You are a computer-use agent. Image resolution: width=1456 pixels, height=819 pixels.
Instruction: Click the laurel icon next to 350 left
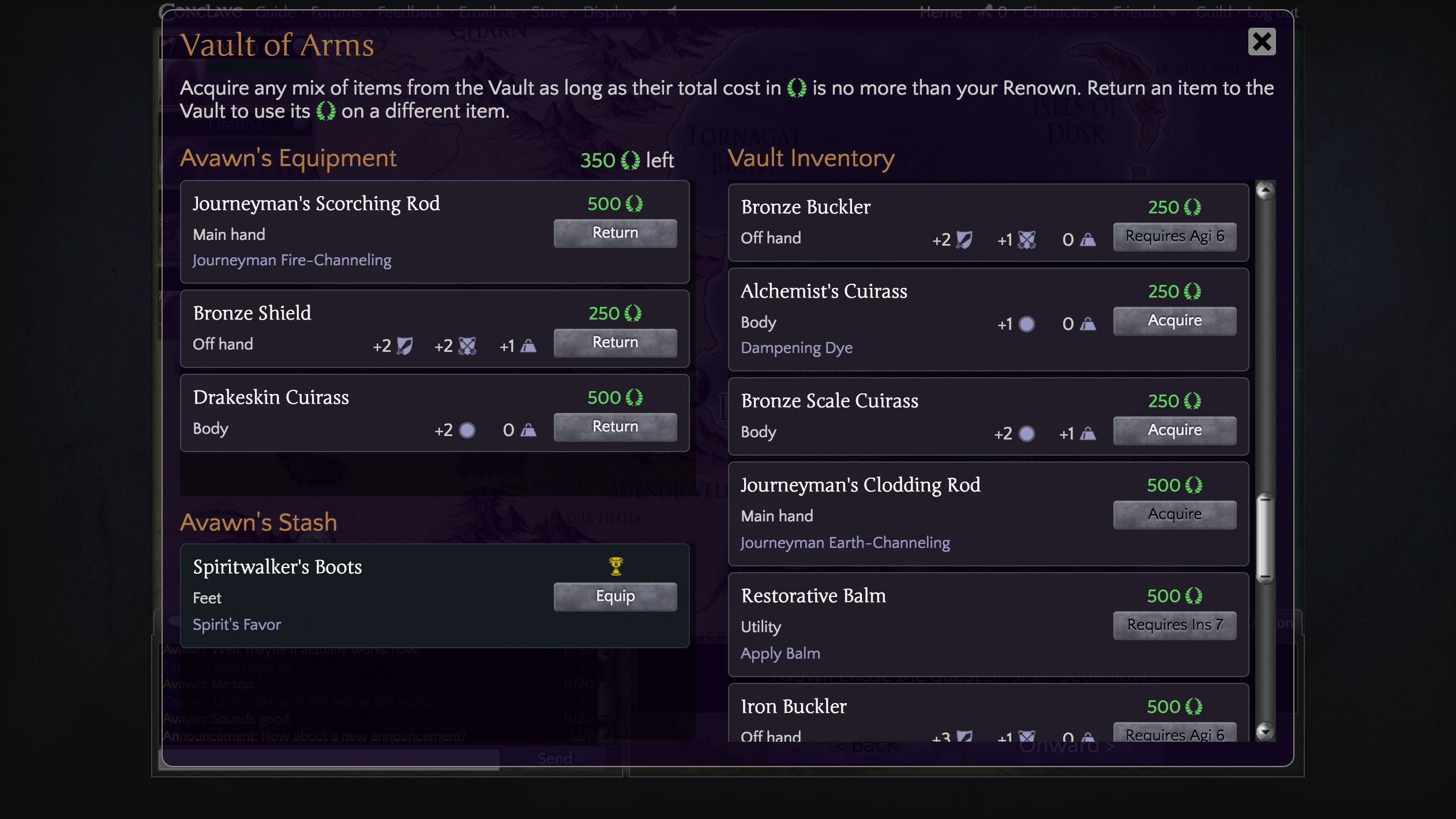pos(631,161)
